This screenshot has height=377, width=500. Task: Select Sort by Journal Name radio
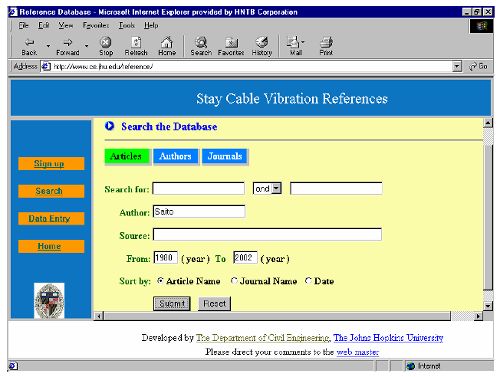coord(234,281)
